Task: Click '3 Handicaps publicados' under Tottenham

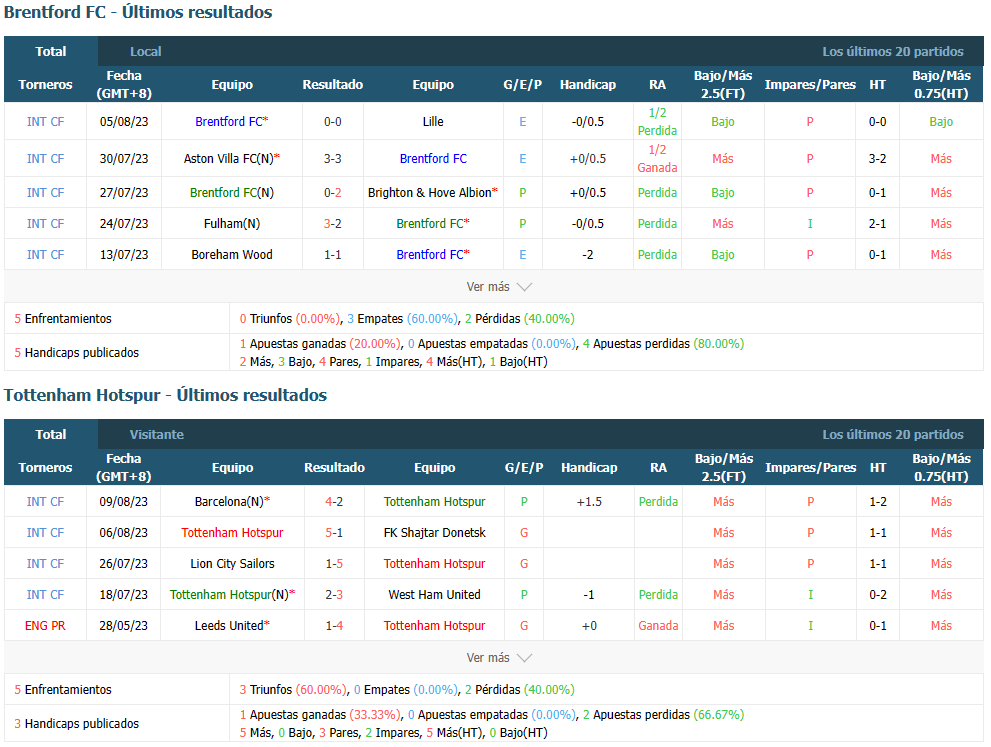Action: (x=76, y=724)
